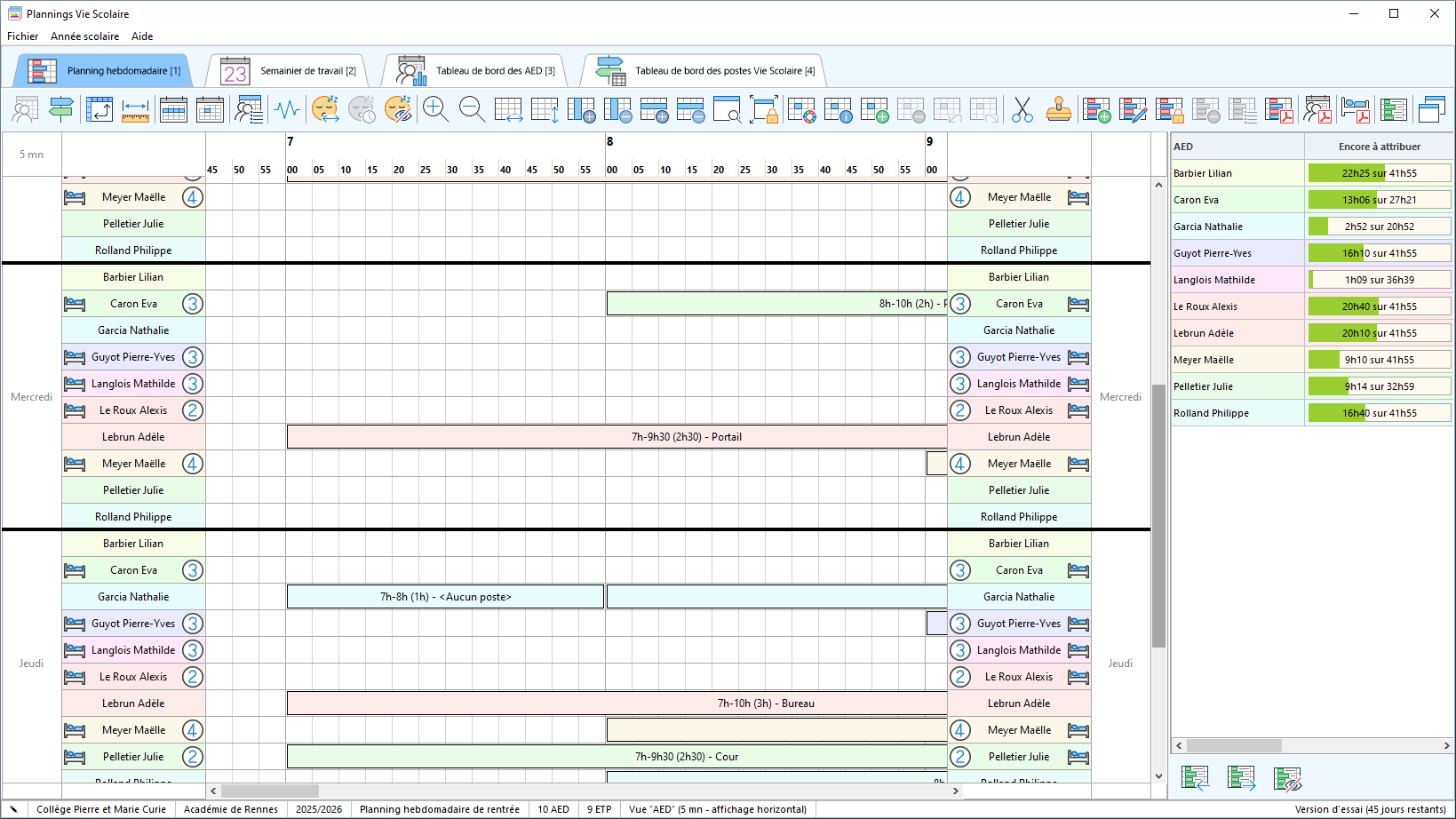Viewport: 1456px width, 819px height.
Task: Click the Encore à attribuer column header
Action: pyautogui.click(x=1379, y=147)
